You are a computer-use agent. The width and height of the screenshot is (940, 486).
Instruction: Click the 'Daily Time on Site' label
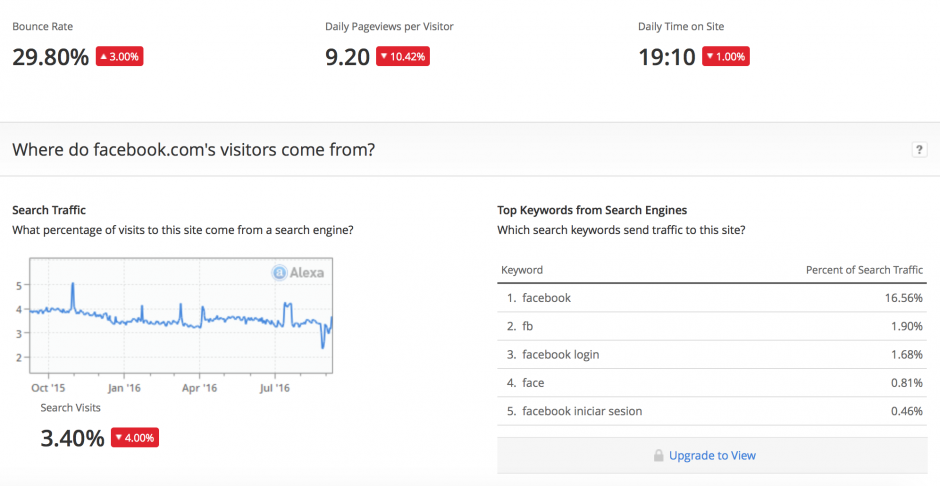point(681,26)
